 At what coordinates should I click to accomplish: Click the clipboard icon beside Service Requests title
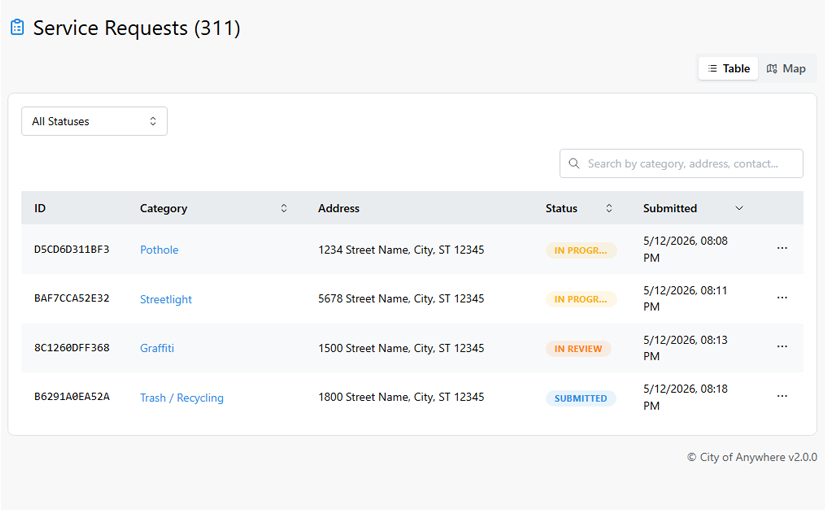pos(17,27)
